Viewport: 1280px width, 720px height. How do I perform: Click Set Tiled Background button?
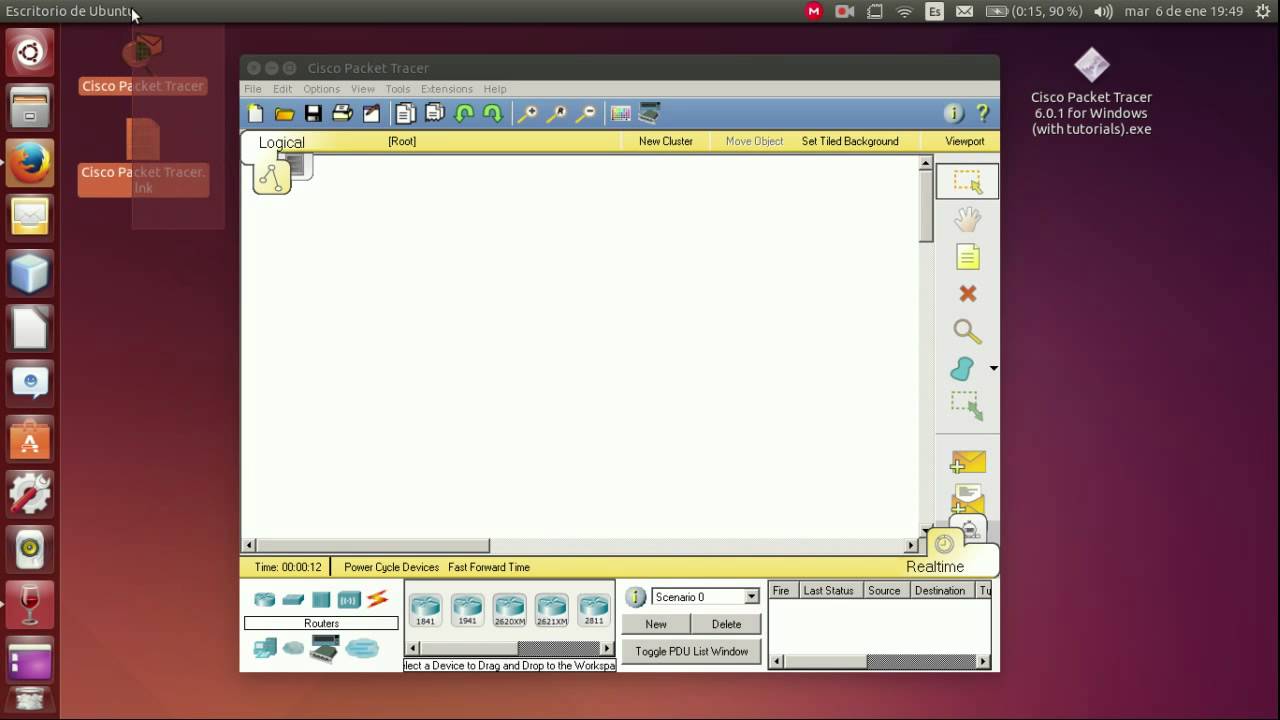(x=850, y=141)
